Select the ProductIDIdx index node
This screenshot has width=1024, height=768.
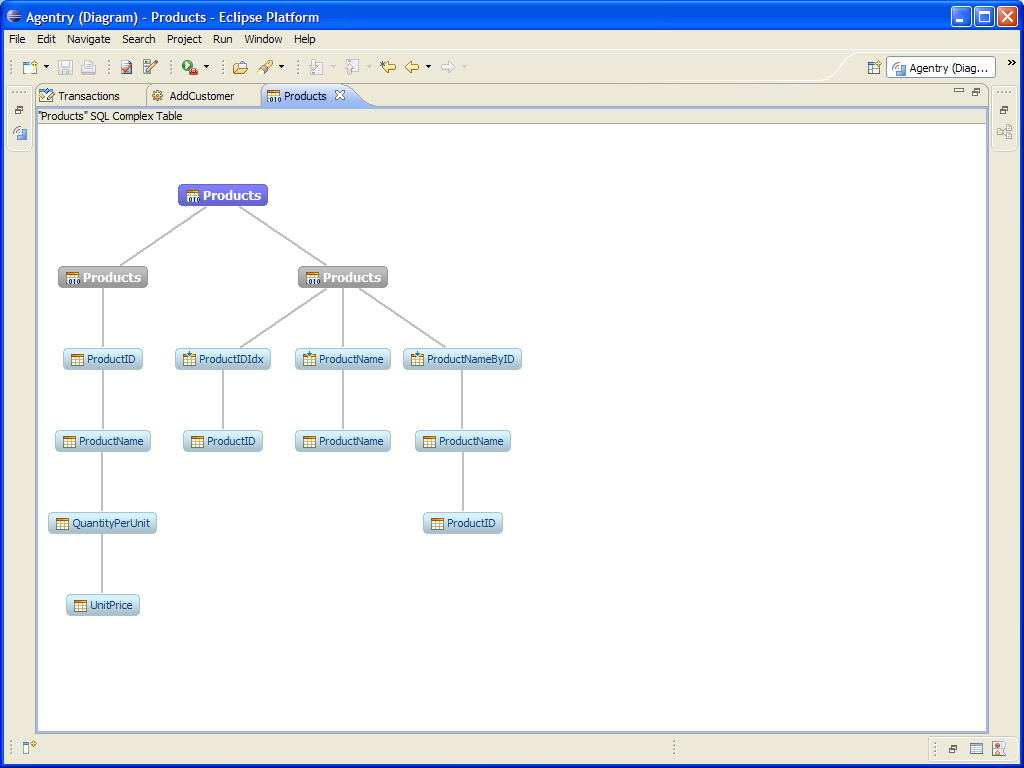(223, 359)
